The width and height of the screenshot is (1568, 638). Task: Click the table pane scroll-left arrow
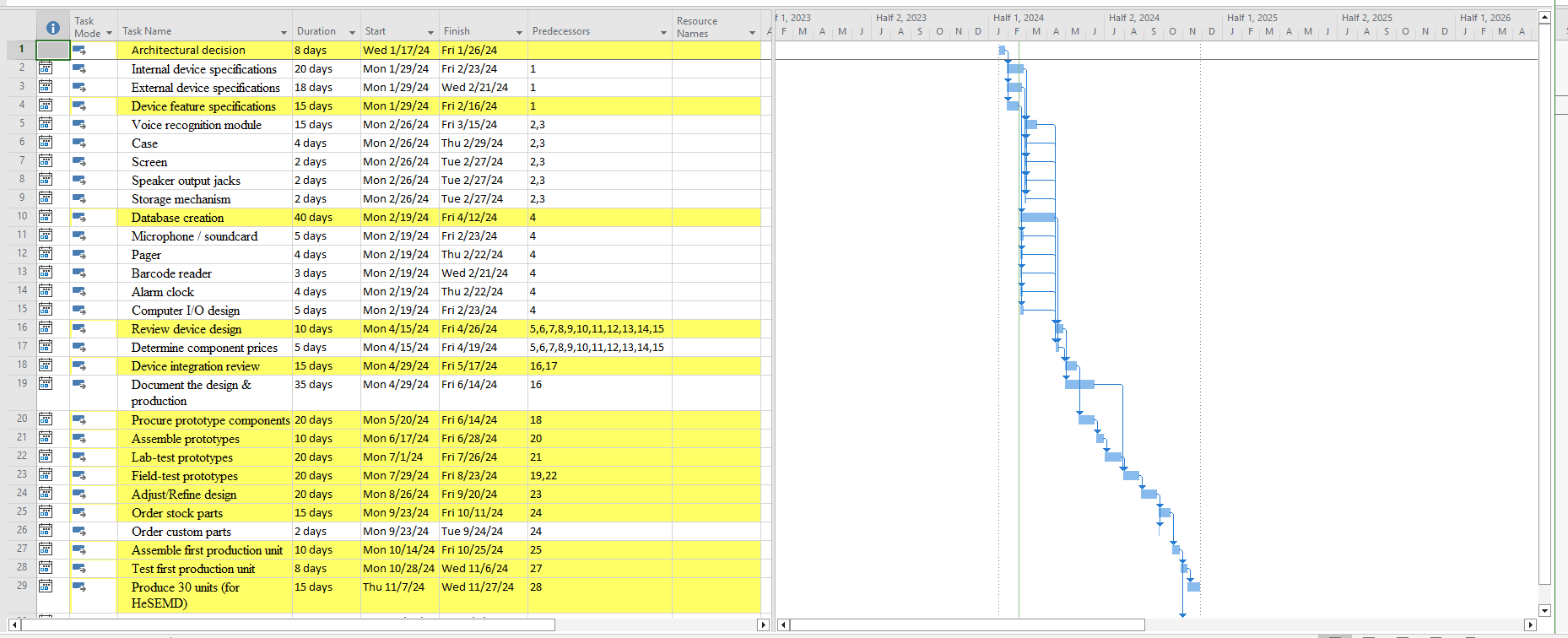14,625
